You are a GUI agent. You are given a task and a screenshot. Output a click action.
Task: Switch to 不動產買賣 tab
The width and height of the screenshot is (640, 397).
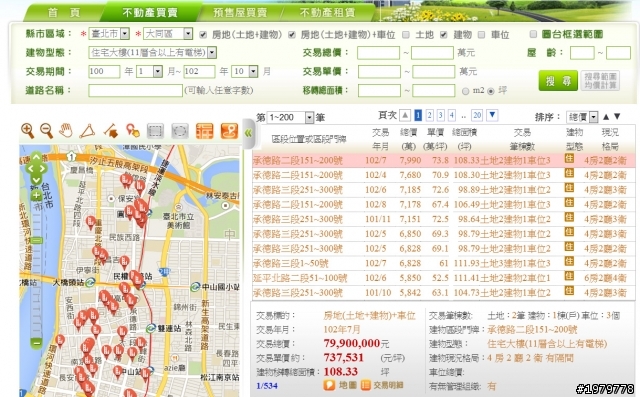[150, 12]
